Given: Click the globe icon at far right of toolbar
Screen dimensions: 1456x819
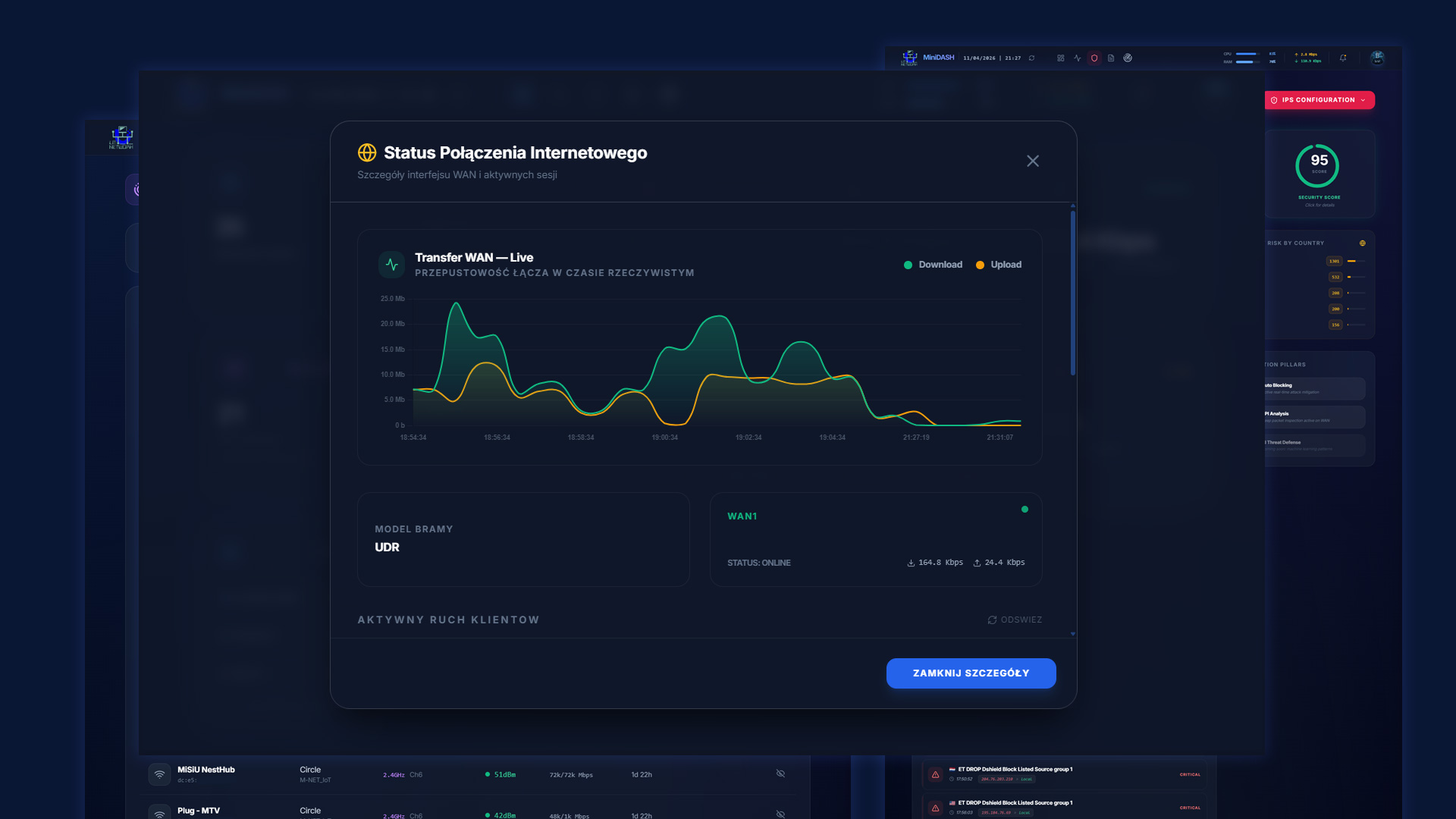Looking at the screenshot, I should click(x=1128, y=58).
